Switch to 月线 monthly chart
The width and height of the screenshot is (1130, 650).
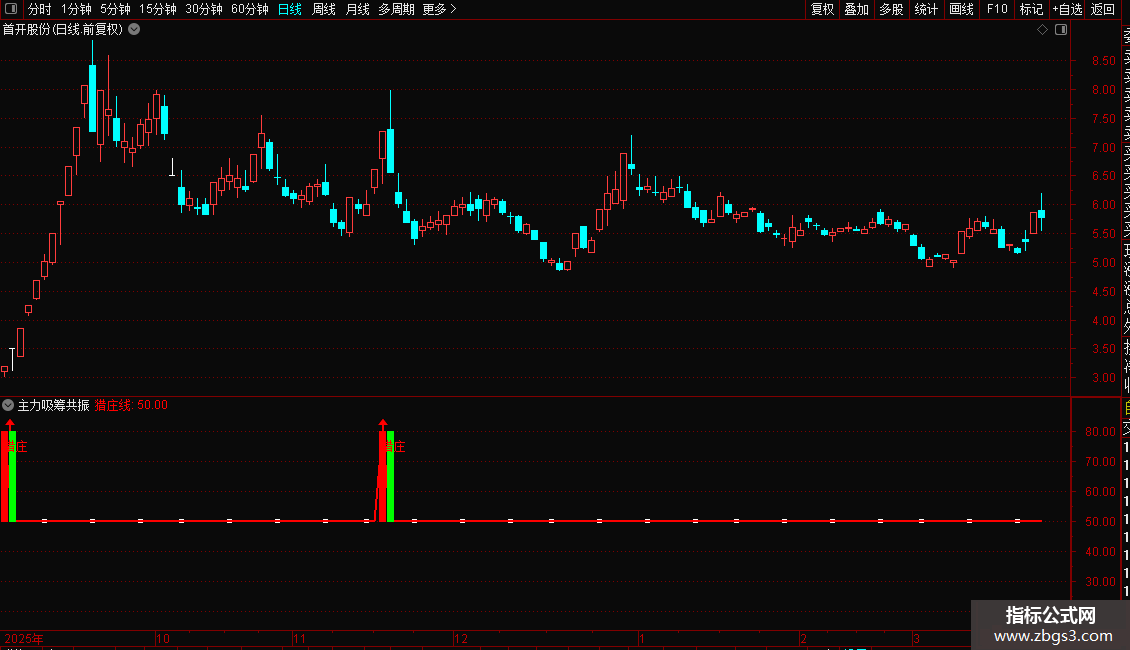click(x=357, y=9)
